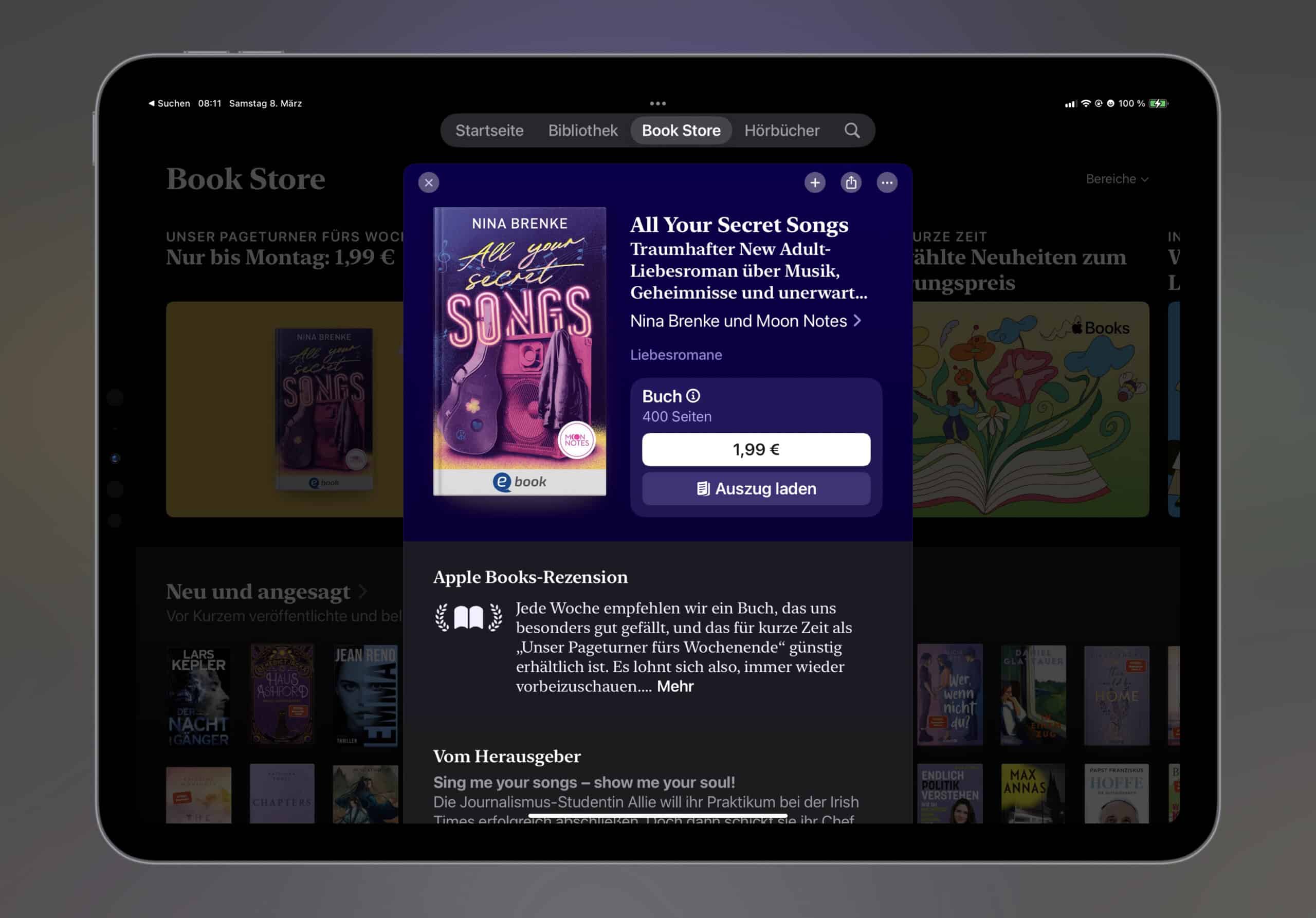Tap the battery icon in status bar
This screenshot has width=1316, height=918.
1158,104
